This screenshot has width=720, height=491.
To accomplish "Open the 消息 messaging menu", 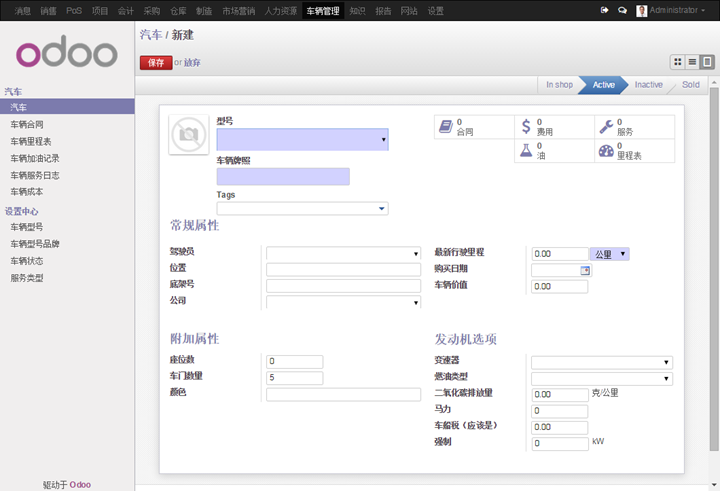I will (x=22, y=11).
